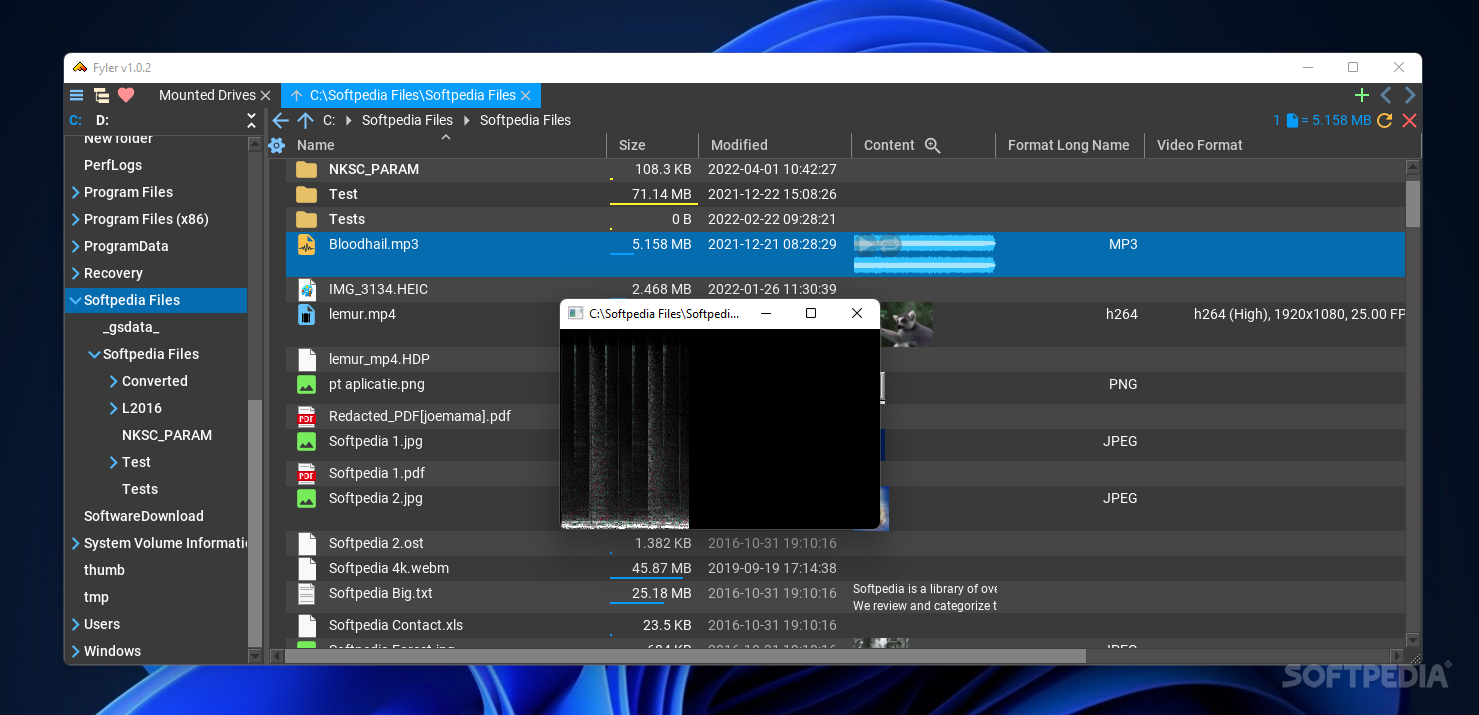Select SoftwareDownload in the folder tree
This screenshot has height=715, width=1479.
tap(144, 516)
